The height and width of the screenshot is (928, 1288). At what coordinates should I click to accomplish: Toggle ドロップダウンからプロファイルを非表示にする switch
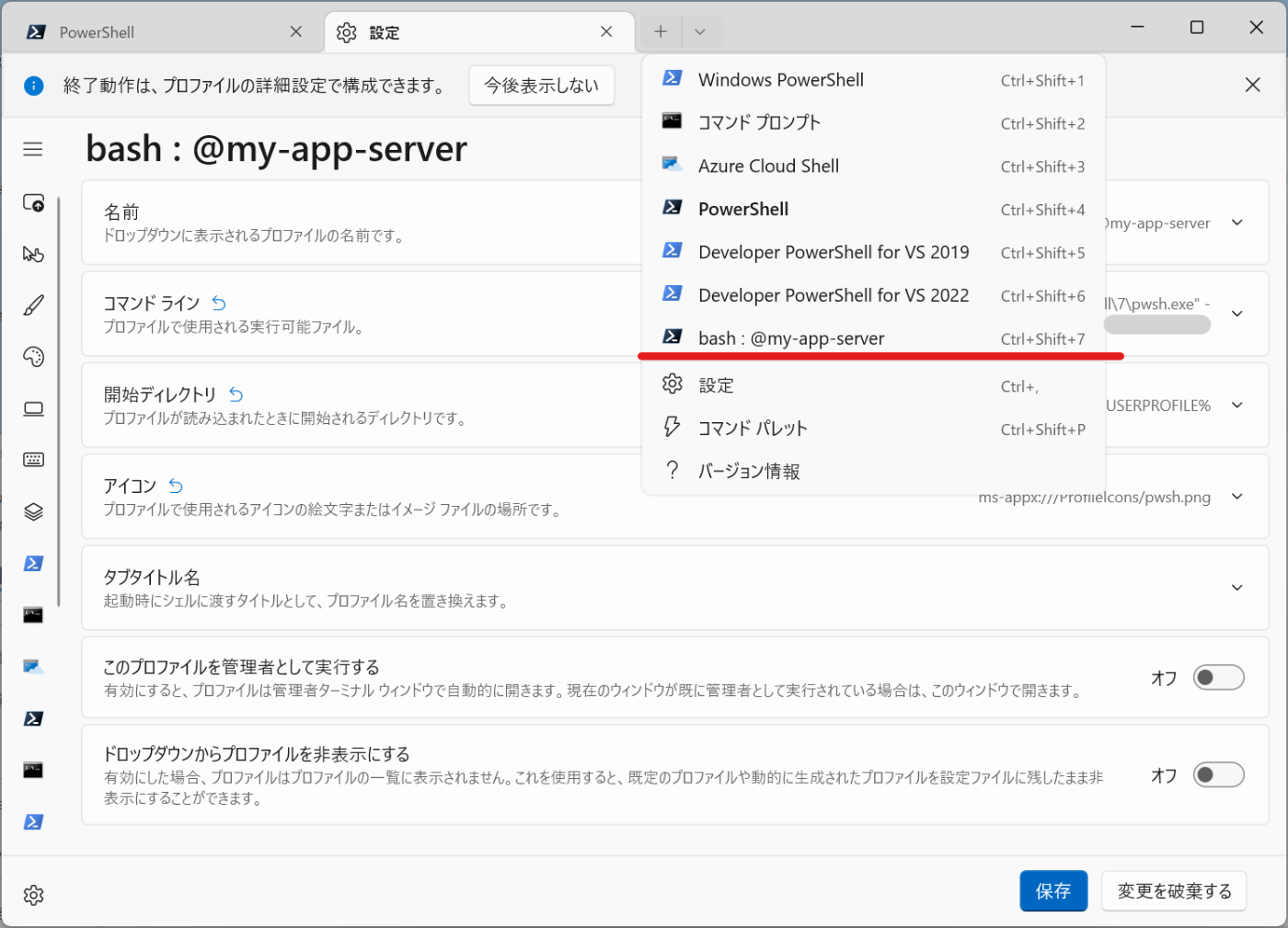pyautogui.click(x=1218, y=774)
